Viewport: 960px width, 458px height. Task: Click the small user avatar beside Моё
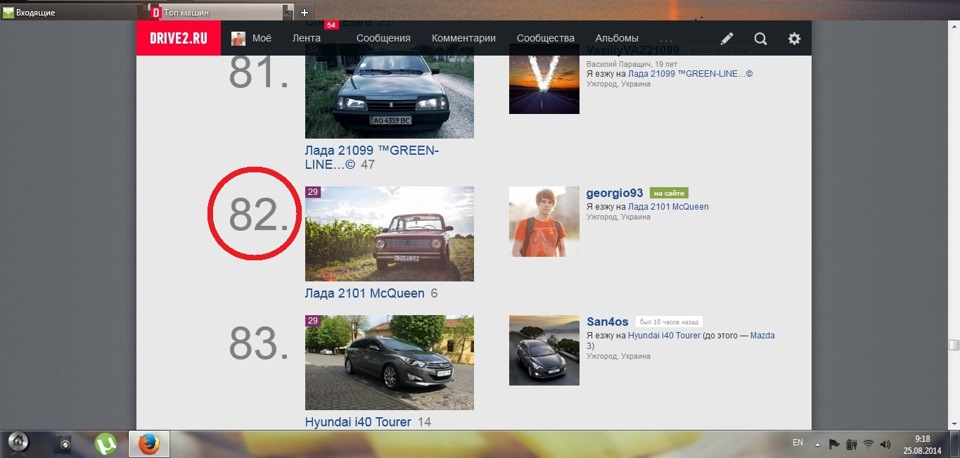click(x=238, y=39)
